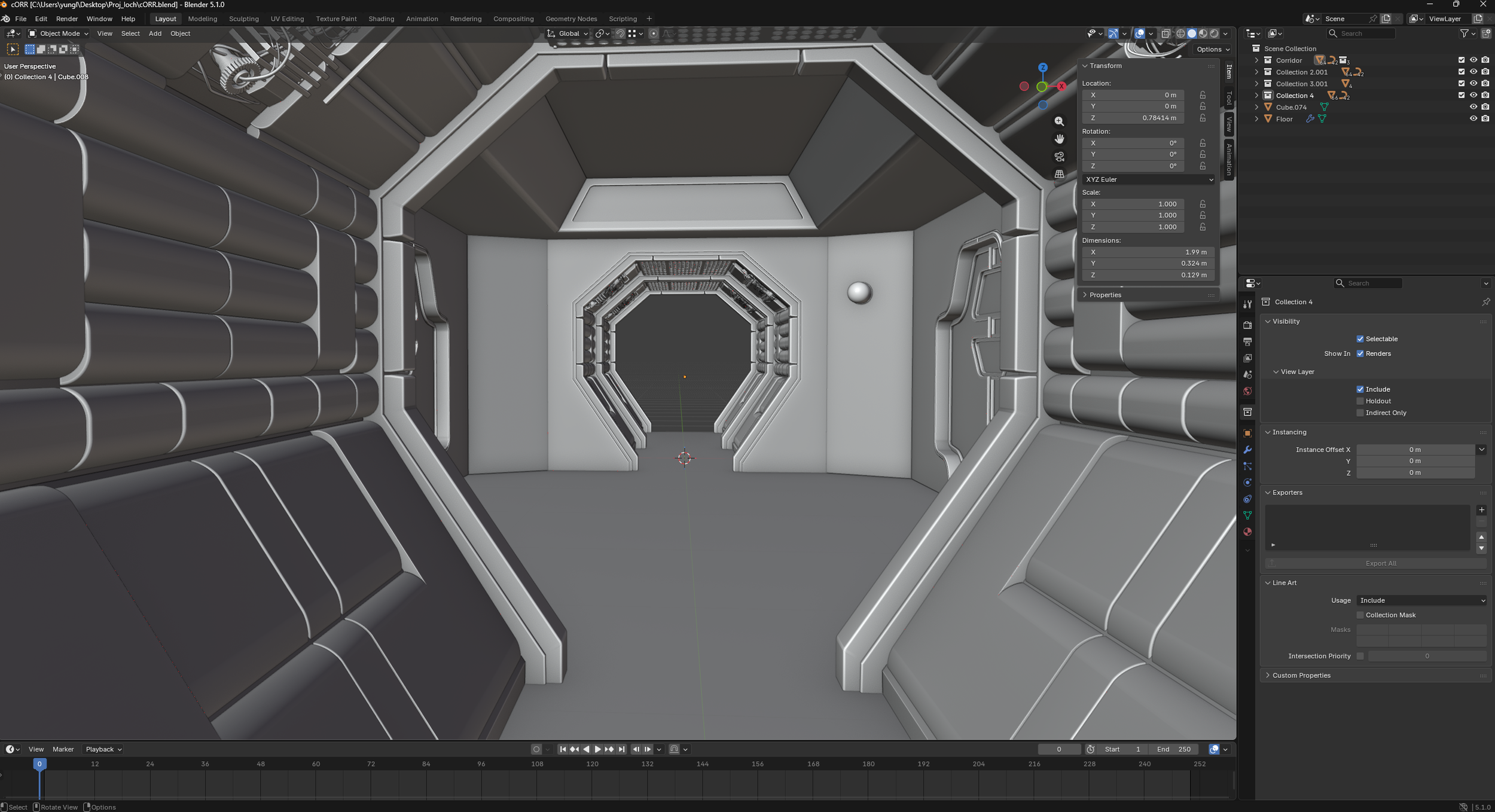Image resolution: width=1495 pixels, height=812 pixels.
Task: Open the viewport Options button
Action: click(1213, 49)
